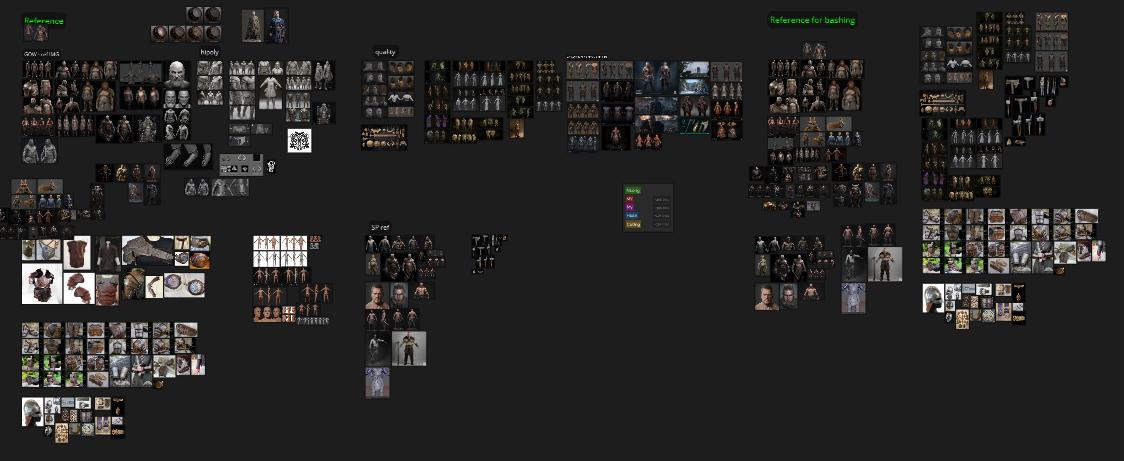Select the grey sculpted forearms image
The image size is (1124, 461).
pyautogui.click(x=188, y=155)
